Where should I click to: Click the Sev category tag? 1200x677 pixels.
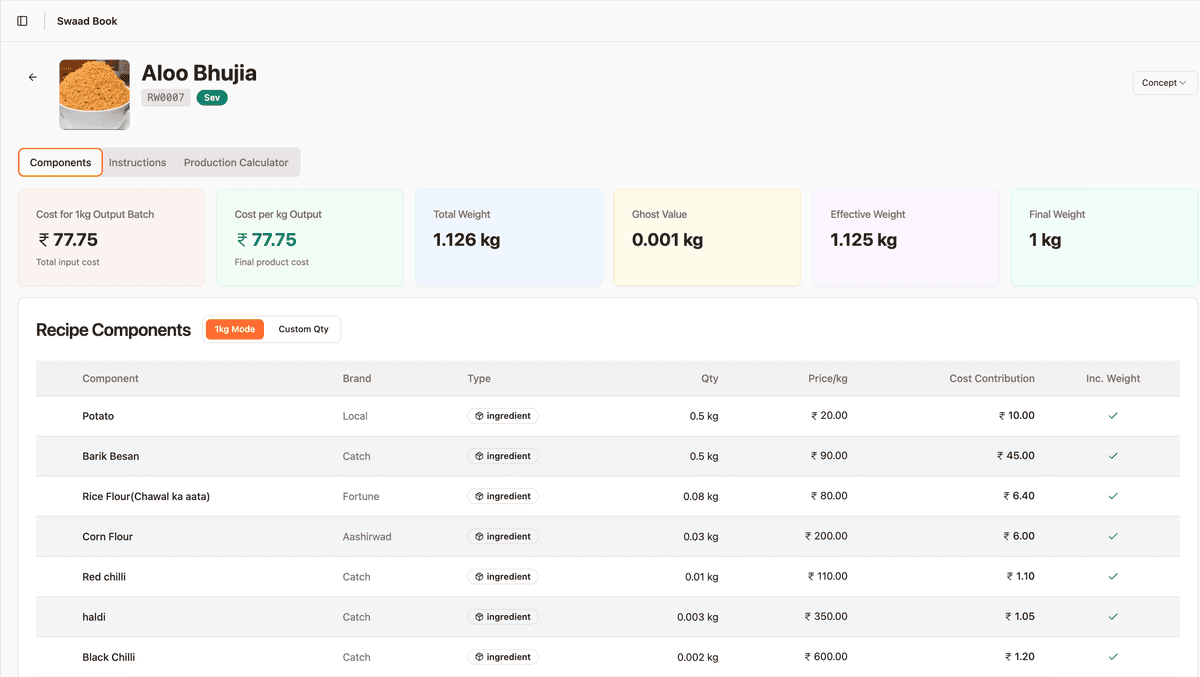[x=212, y=98]
